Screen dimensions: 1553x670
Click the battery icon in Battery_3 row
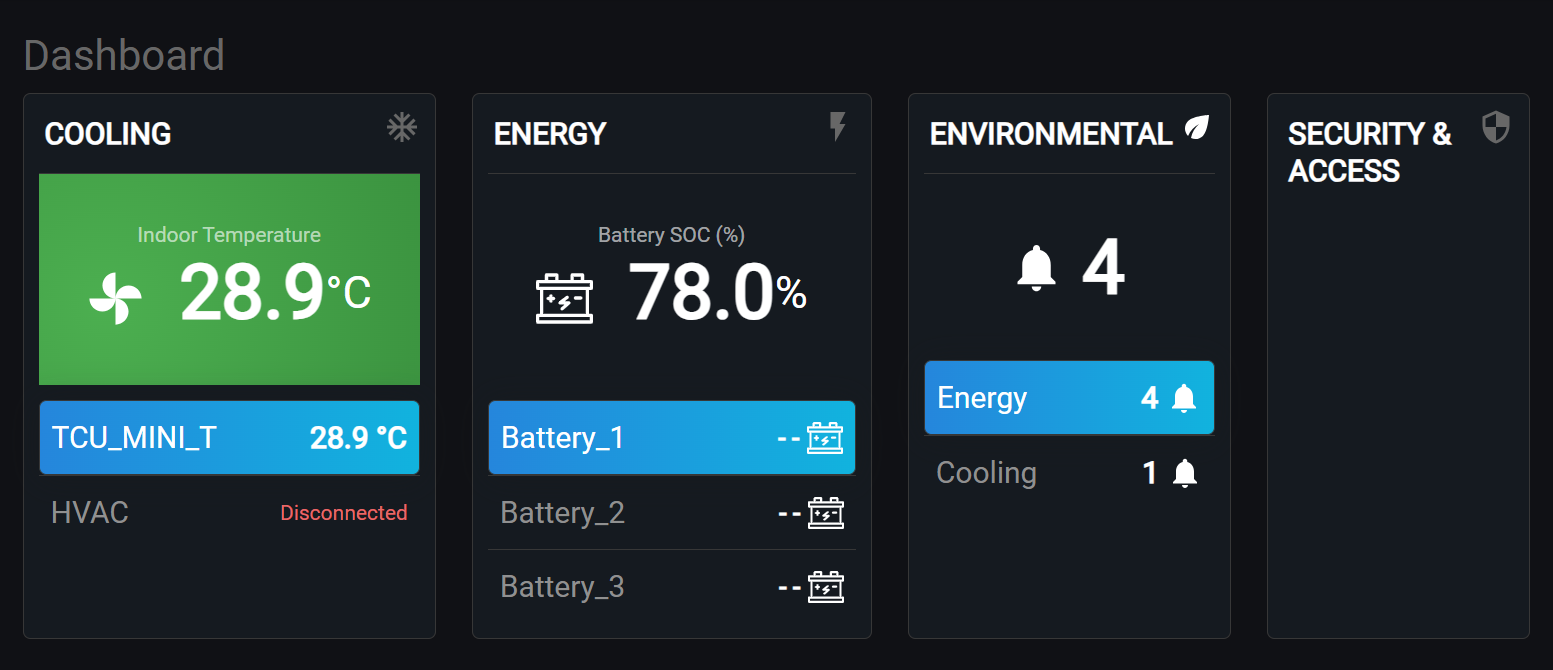pos(825,587)
